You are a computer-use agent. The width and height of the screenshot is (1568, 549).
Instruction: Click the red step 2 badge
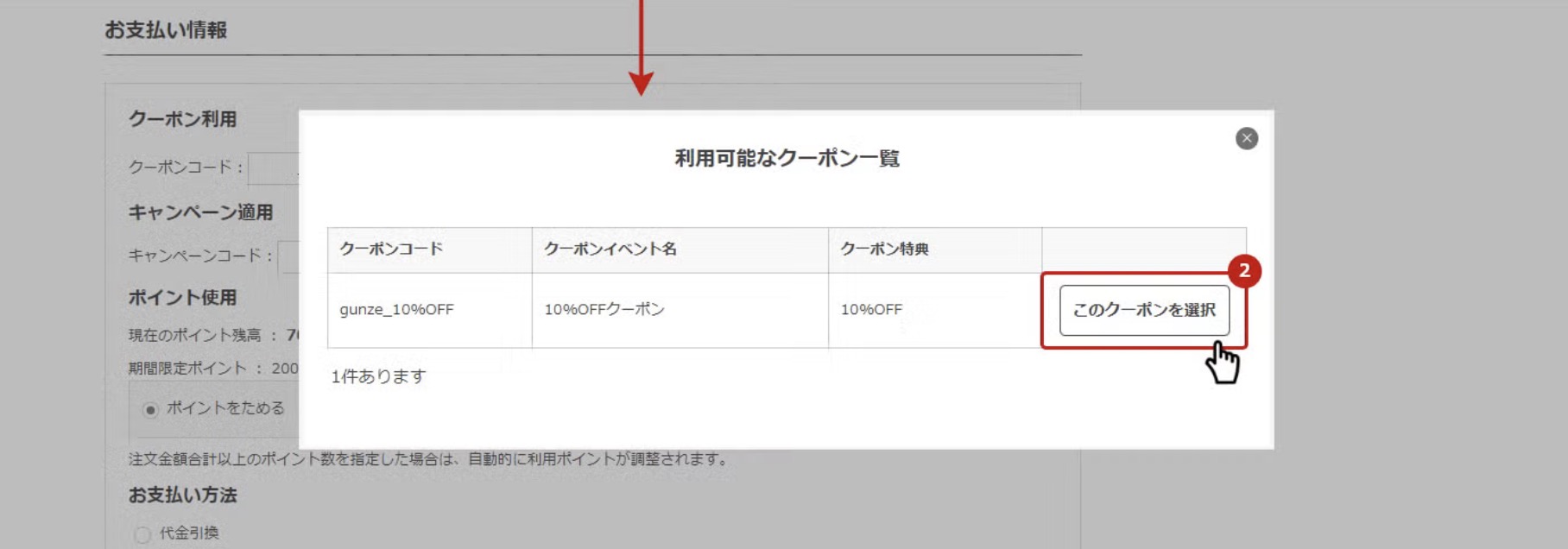1243,271
